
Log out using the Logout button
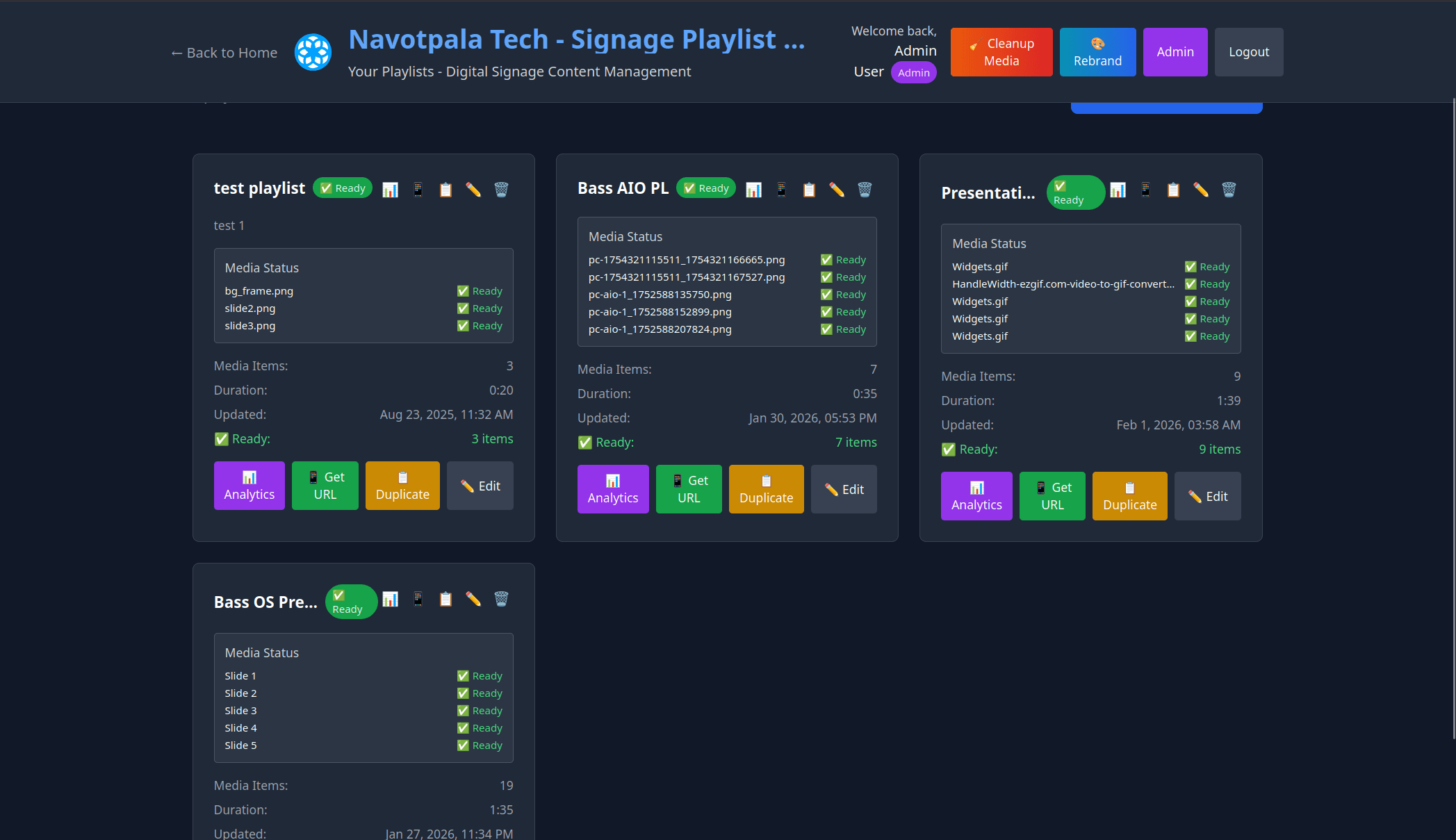click(x=1248, y=52)
